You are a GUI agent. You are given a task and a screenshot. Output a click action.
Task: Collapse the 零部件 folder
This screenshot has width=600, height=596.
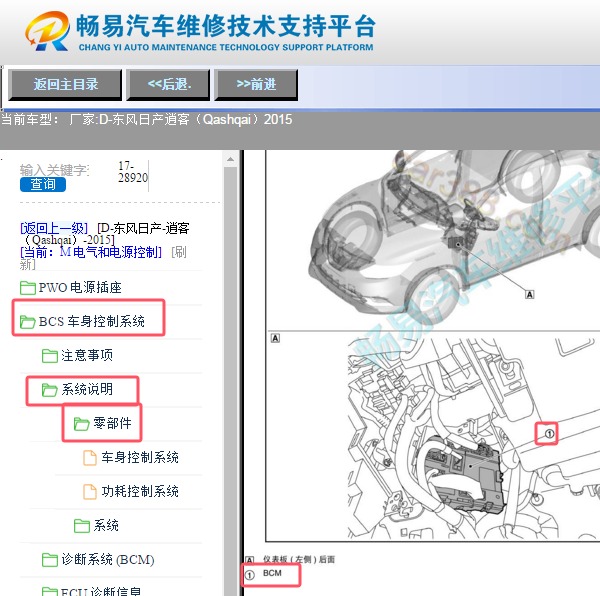click(112, 423)
